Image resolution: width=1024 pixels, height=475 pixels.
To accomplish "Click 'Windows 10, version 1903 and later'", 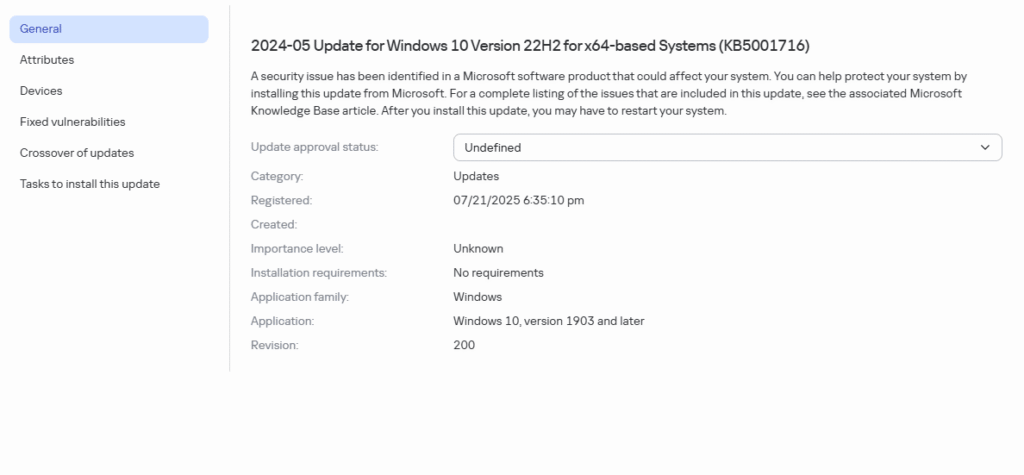I will coord(548,321).
